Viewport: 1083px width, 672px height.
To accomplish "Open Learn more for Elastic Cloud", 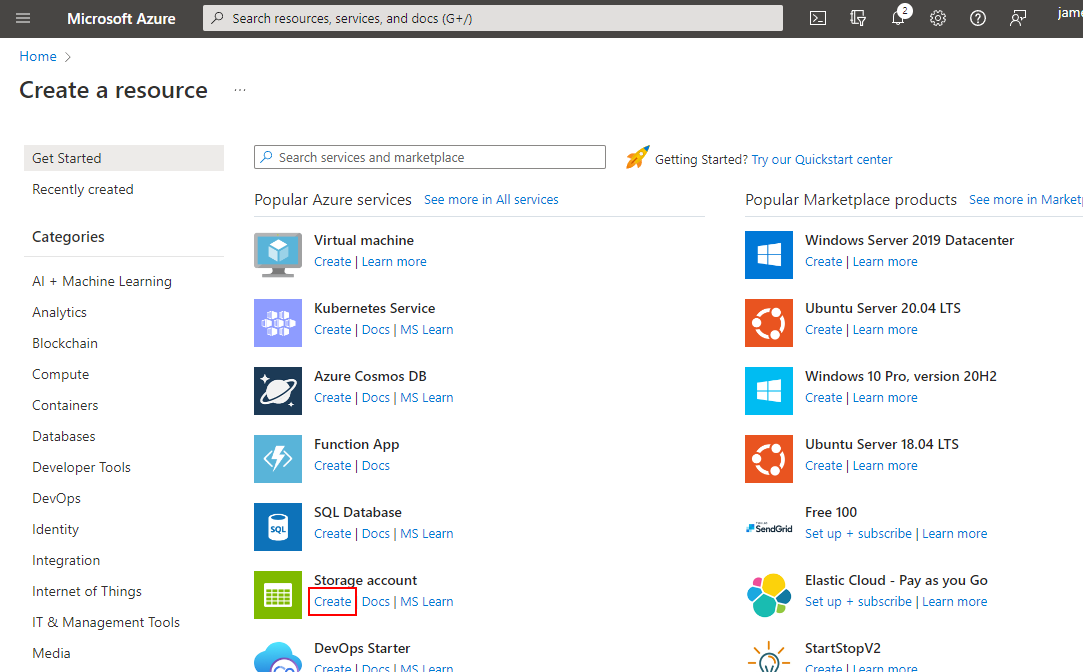I will 955,602.
